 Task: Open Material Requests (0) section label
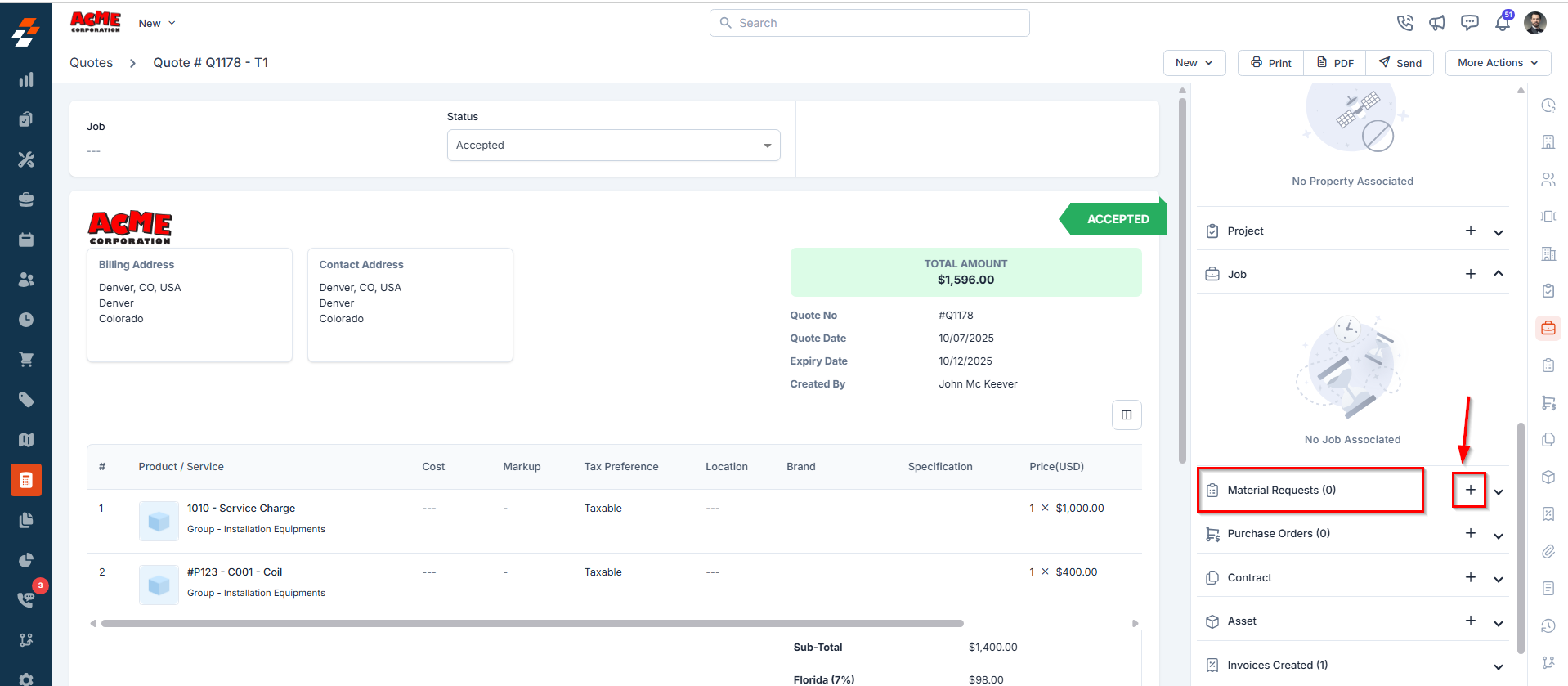click(x=1281, y=490)
